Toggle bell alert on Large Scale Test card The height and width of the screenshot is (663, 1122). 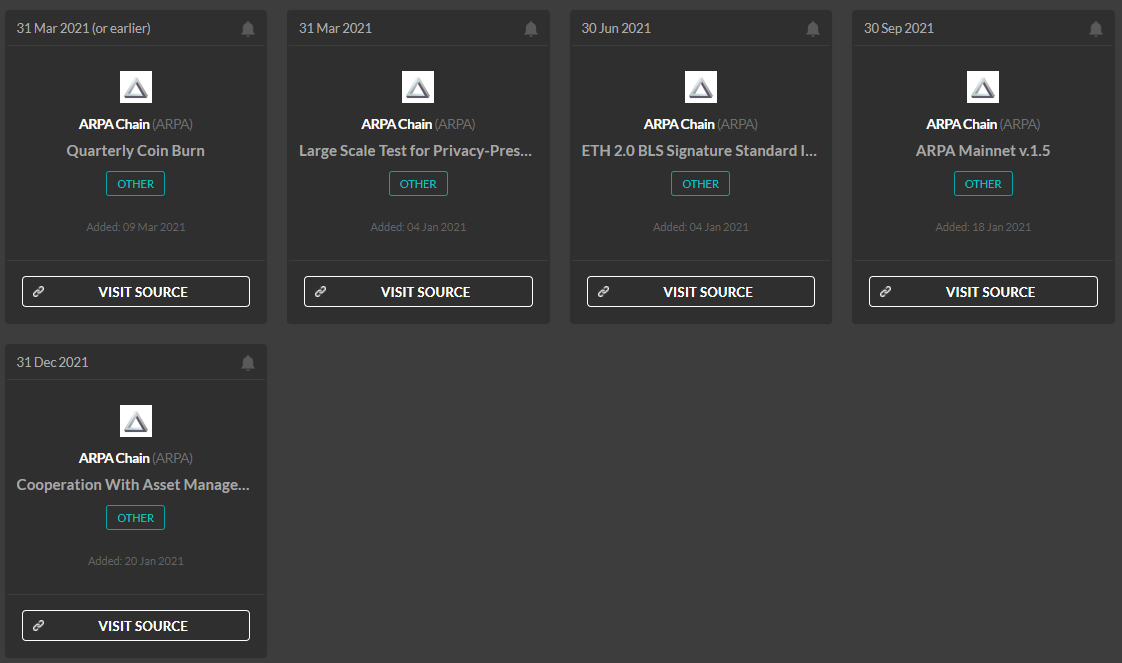pyautogui.click(x=530, y=29)
